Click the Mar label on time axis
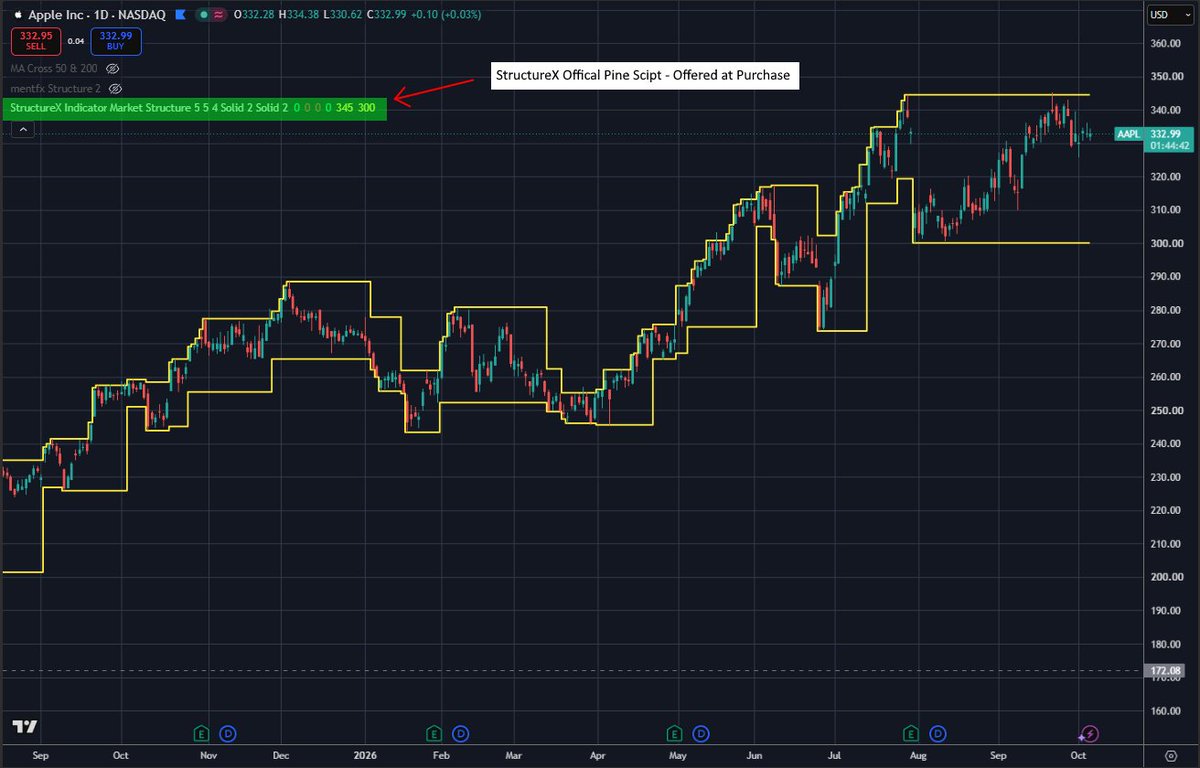 512,756
